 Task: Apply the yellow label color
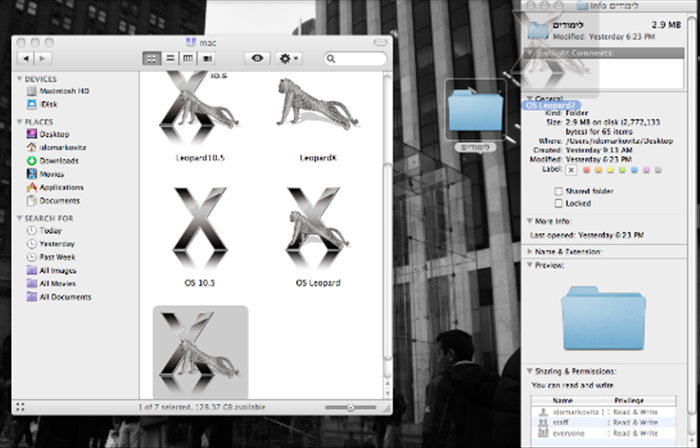610,170
